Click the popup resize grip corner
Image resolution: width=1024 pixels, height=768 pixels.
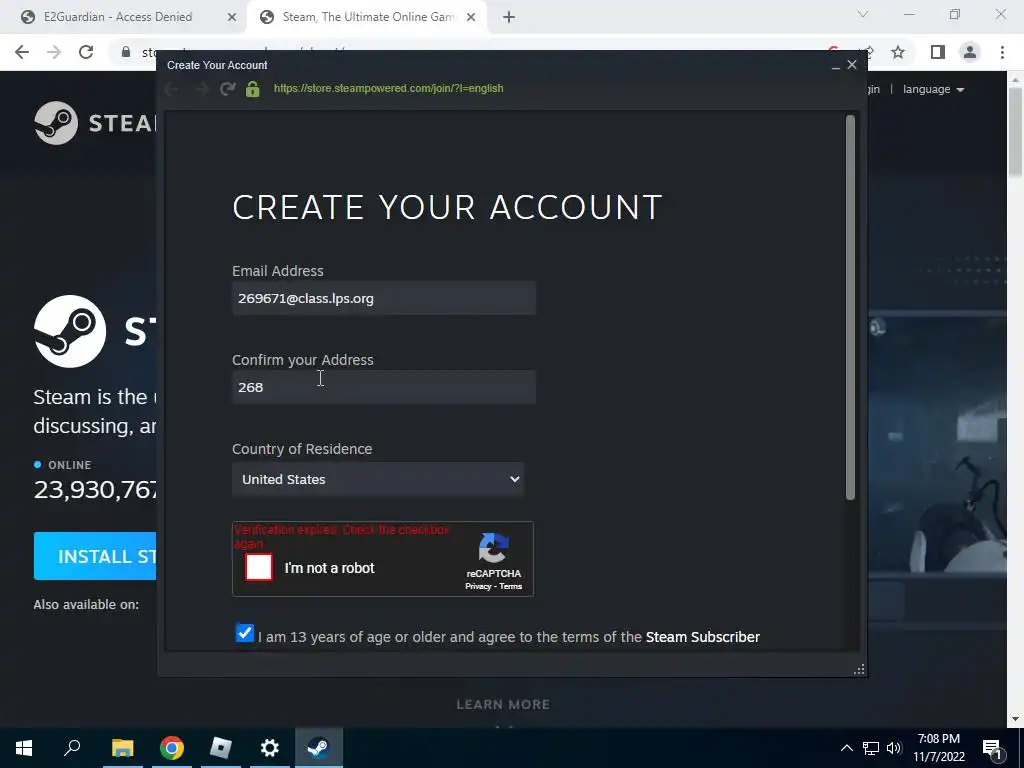point(859,669)
